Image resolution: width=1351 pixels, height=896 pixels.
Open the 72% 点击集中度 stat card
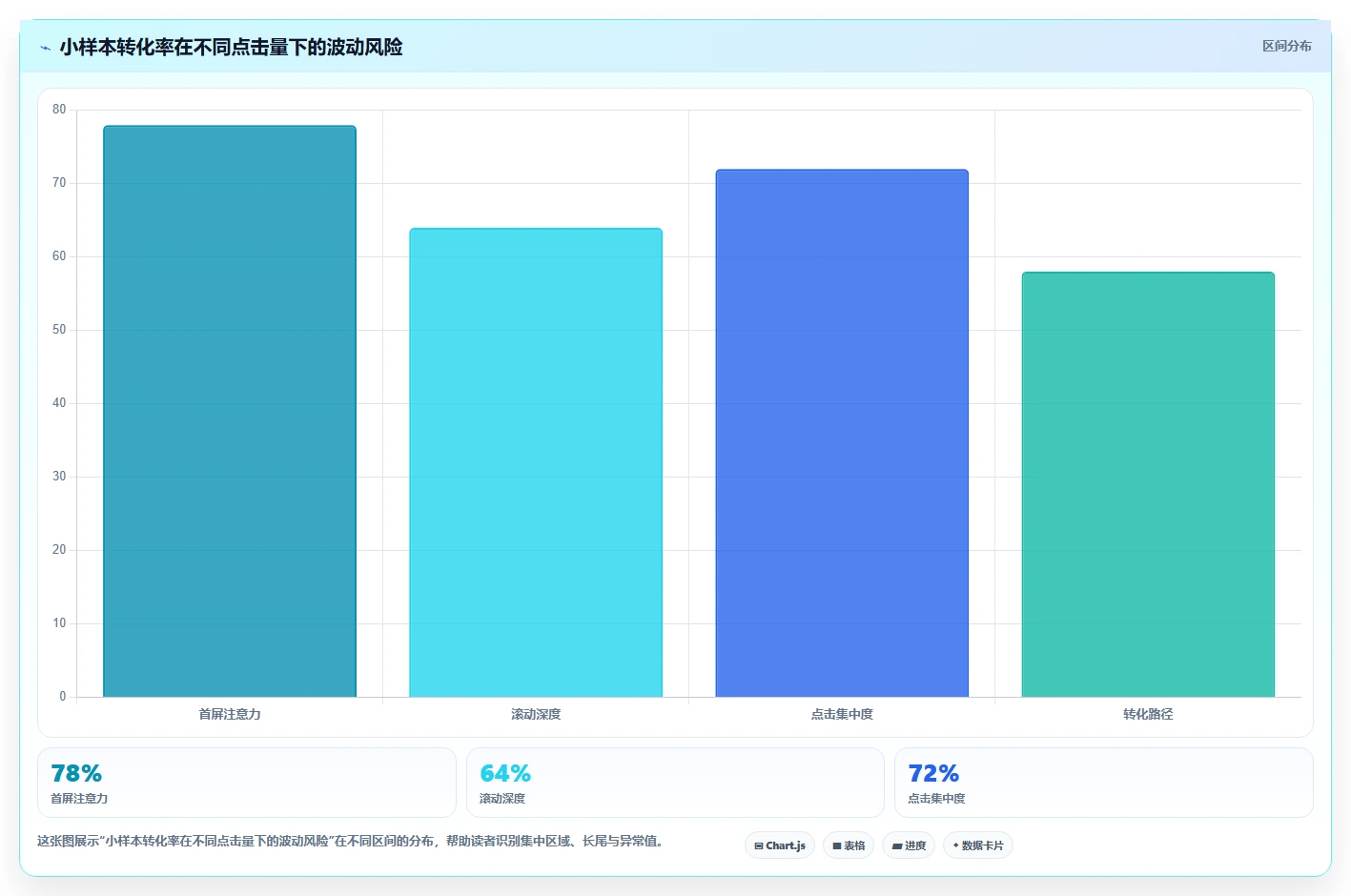point(1103,783)
